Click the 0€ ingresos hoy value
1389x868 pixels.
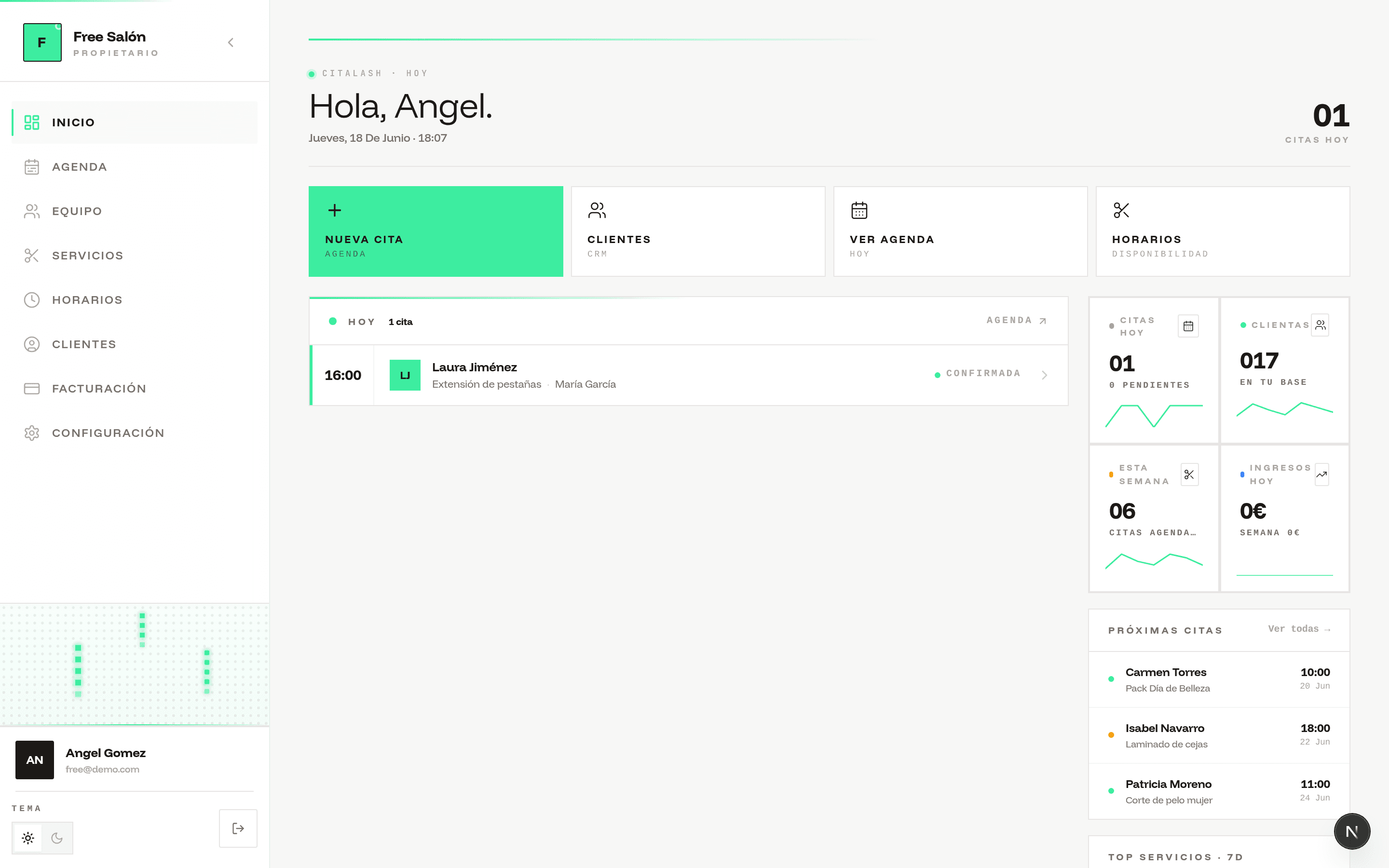1253,511
